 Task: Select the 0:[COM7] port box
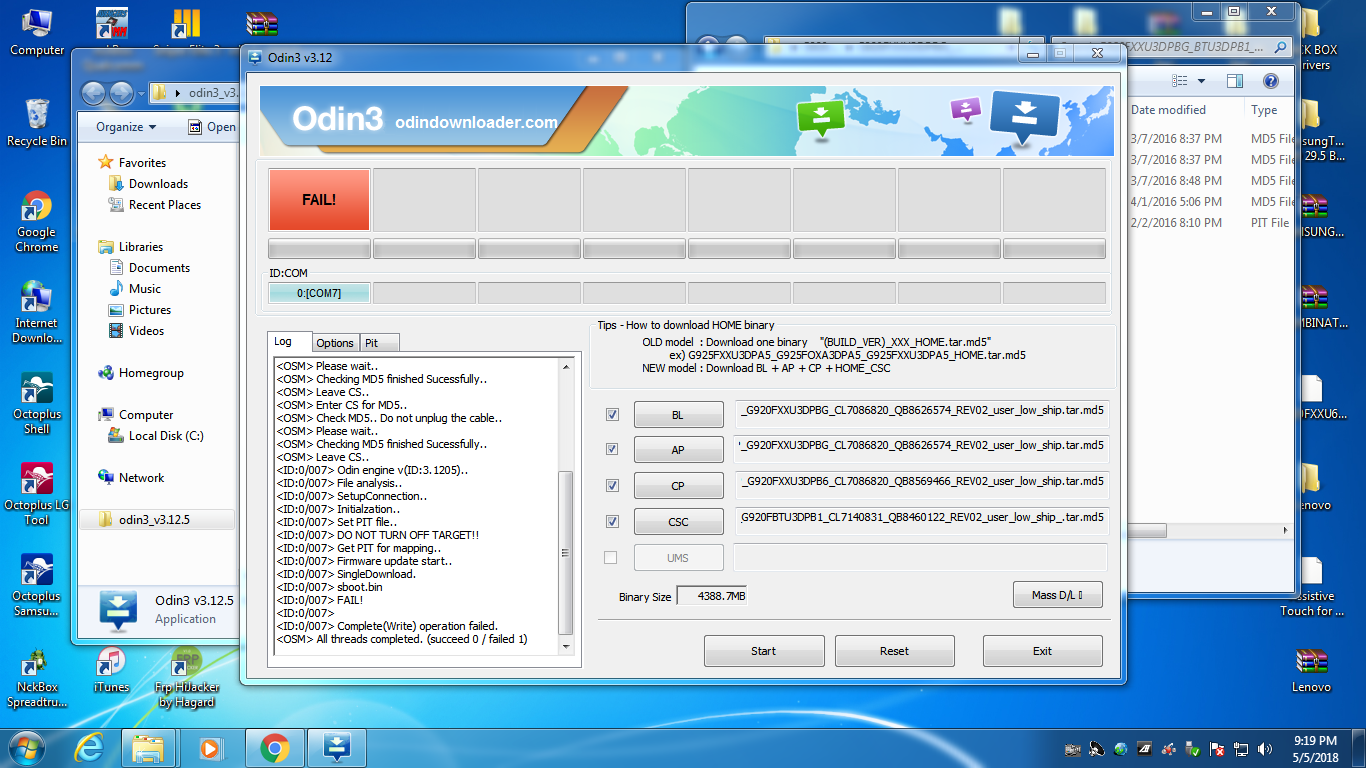point(319,293)
